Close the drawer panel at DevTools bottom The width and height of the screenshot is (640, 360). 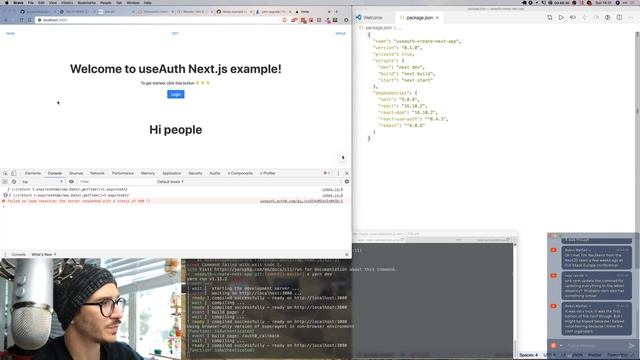(x=347, y=254)
